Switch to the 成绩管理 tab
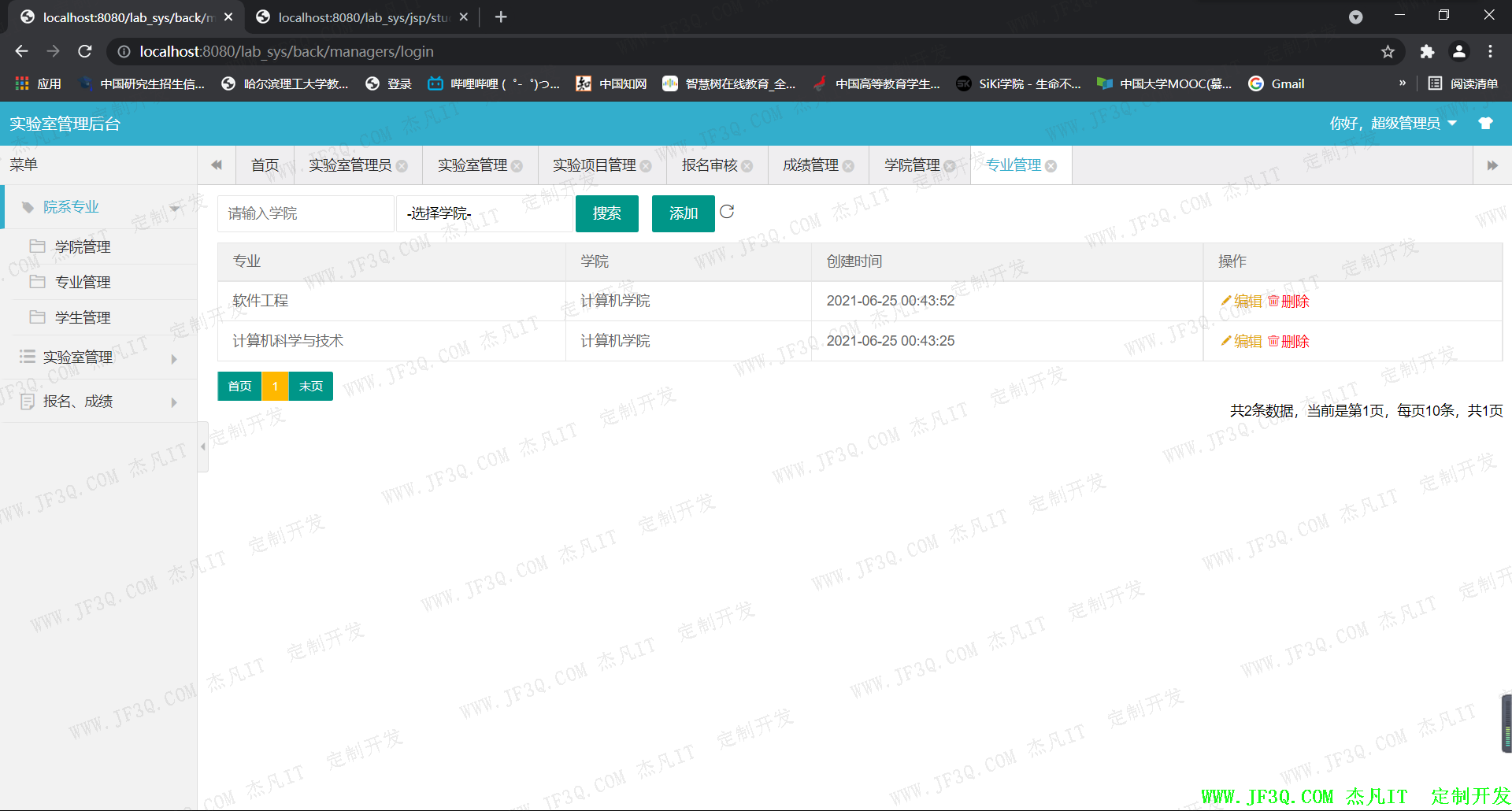1512x811 pixels. click(x=810, y=165)
